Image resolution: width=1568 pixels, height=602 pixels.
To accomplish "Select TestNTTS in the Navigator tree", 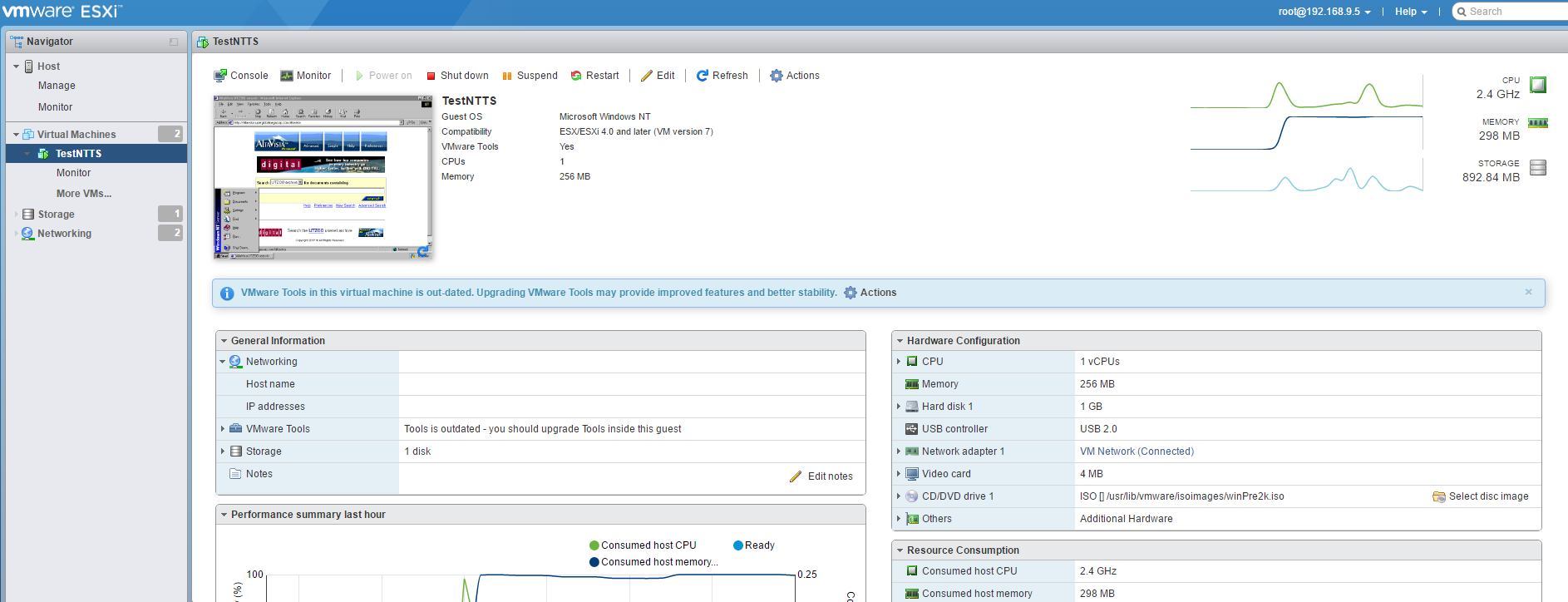I will point(78,154).
